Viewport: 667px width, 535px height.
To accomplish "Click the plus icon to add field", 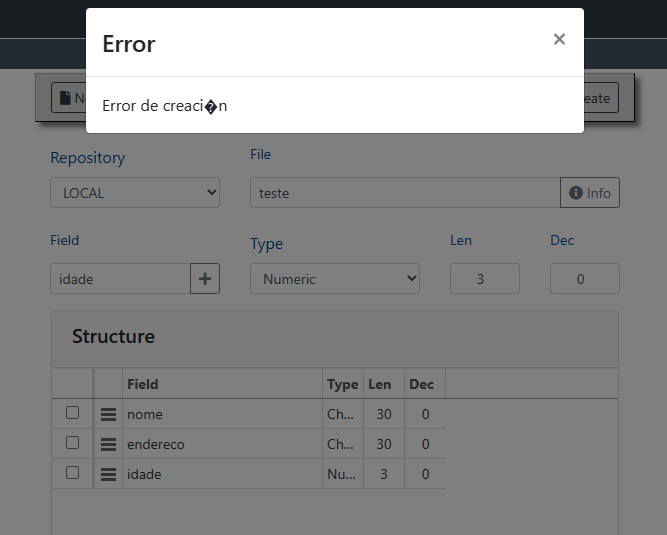I will (x=205, y=279).
